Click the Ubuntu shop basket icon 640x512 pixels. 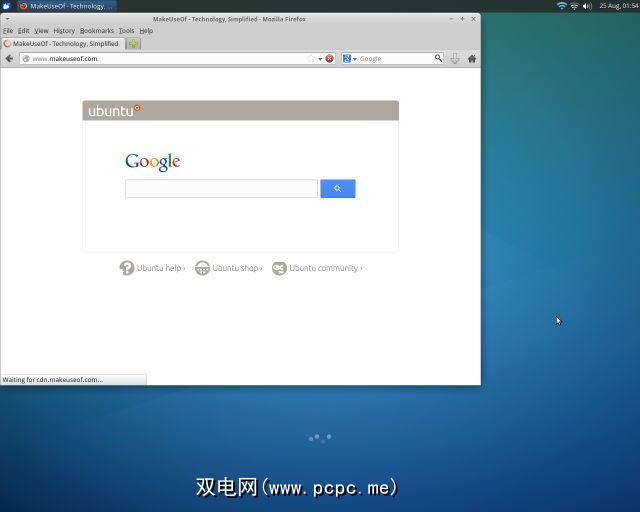coord(202,268)
